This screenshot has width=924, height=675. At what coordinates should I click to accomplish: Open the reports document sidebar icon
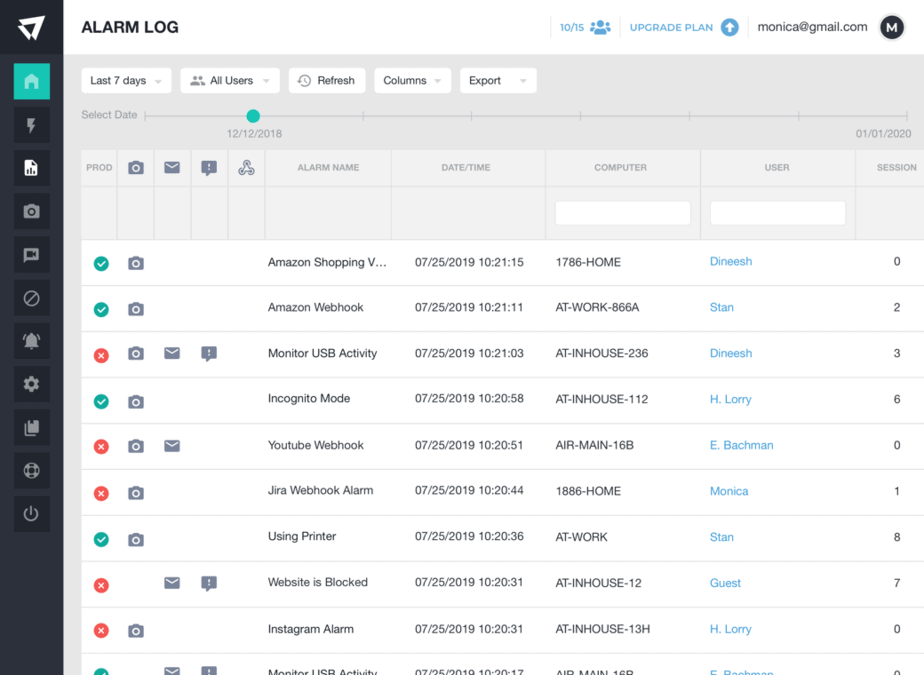[31, 168]
